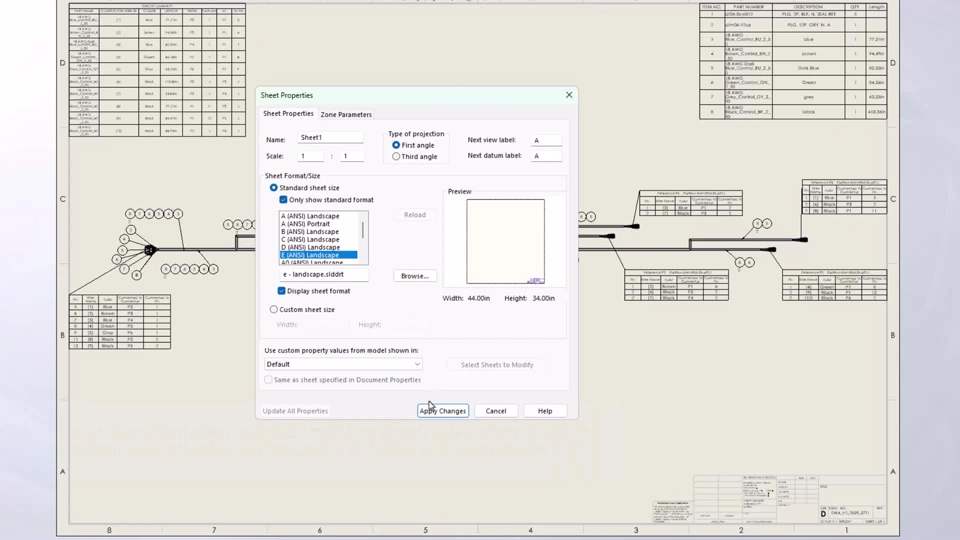Switch to Sheet Properties tab
Image resolution: width=960 pixels, height=540 pixels.
(288, 114)
